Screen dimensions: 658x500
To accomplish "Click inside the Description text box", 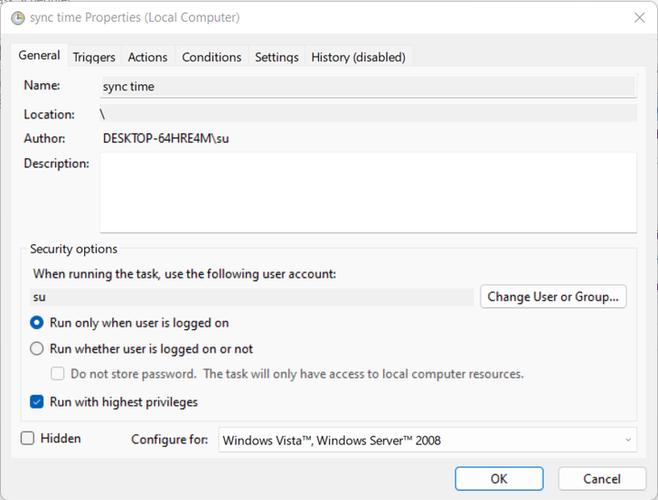I will click(368, 192).
